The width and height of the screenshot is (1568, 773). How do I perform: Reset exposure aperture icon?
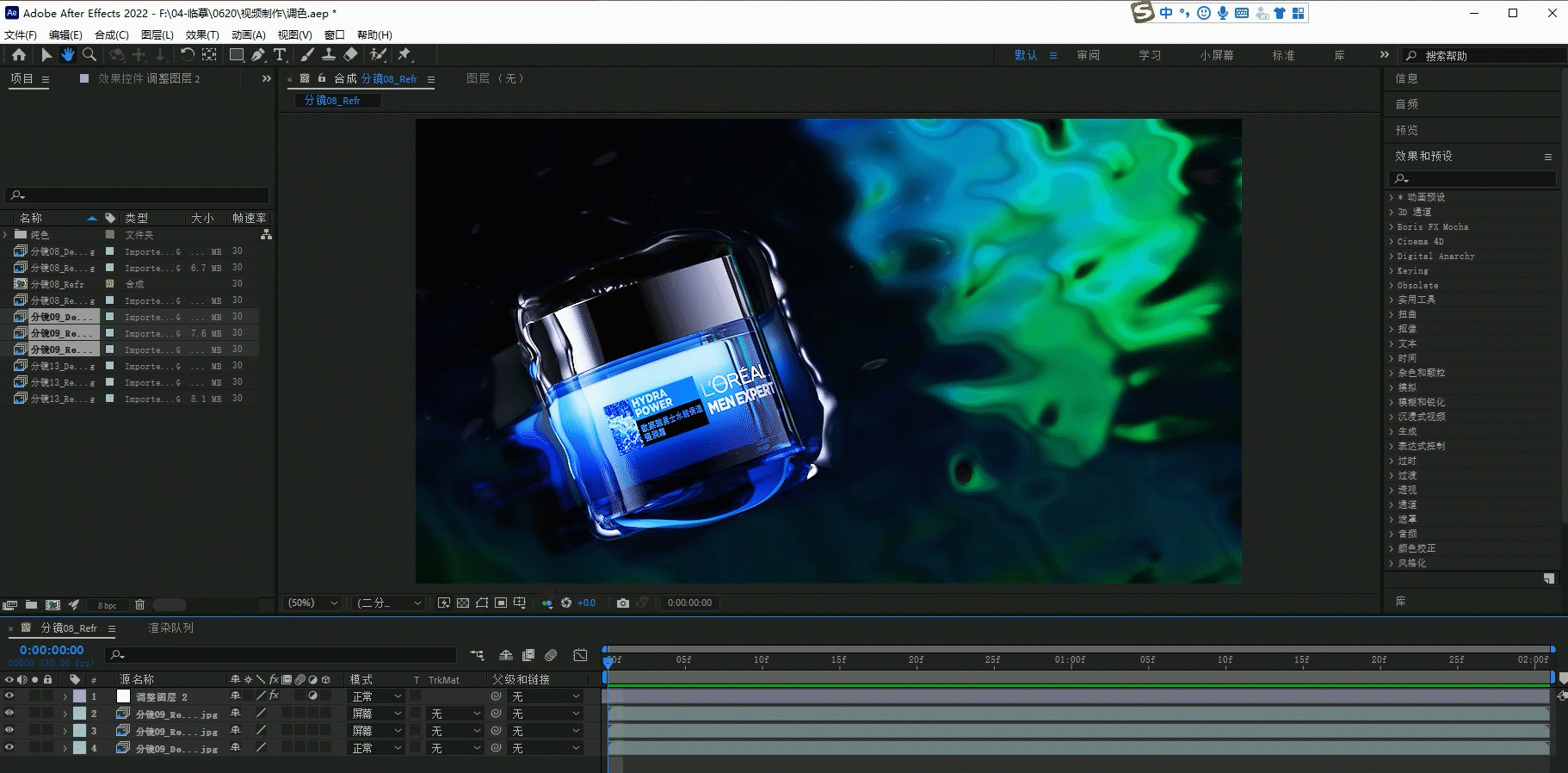pyautogui.click(x=566, y=603)
